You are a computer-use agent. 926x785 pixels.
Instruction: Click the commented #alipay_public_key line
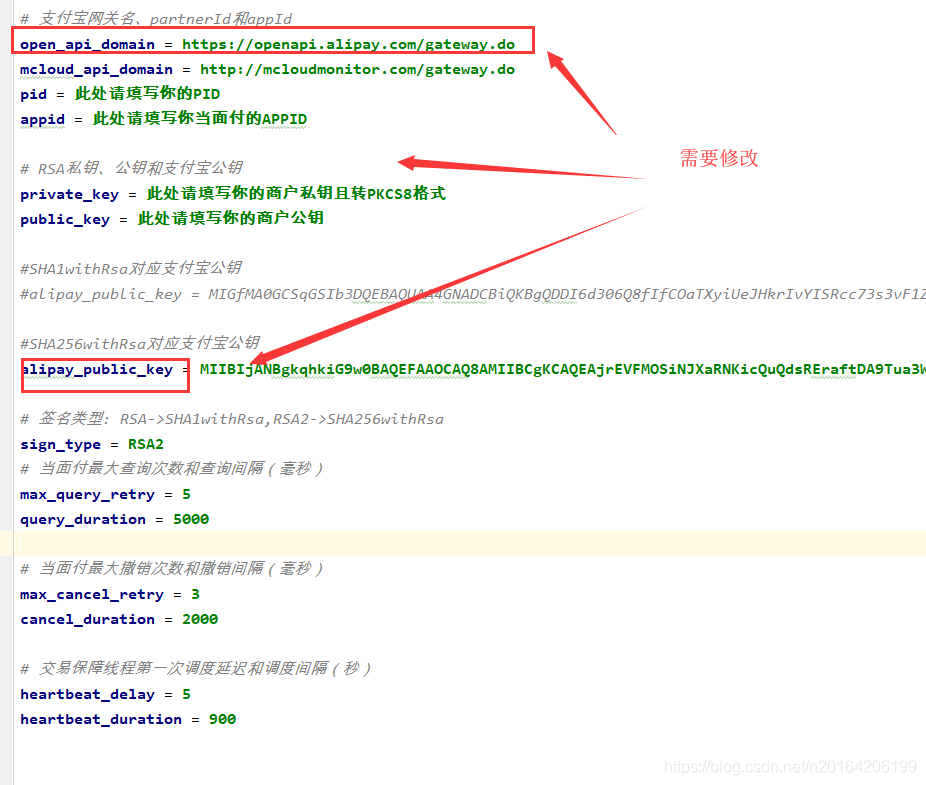click(x=472, y=294)
